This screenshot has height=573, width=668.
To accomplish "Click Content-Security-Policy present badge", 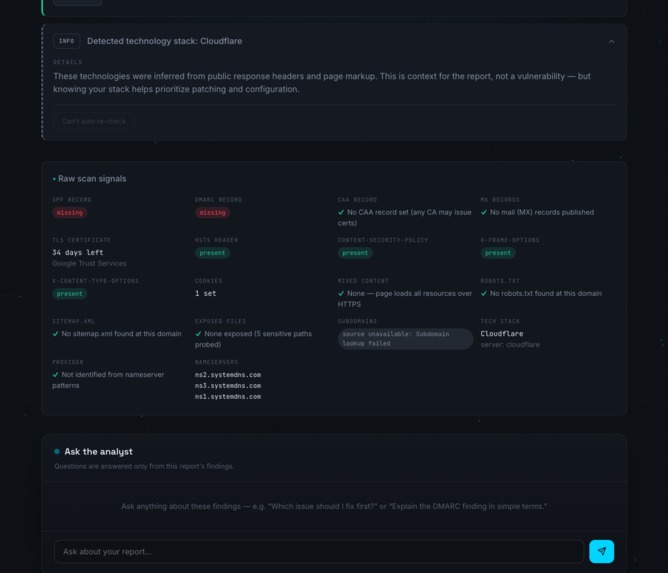I will point(355,253).
